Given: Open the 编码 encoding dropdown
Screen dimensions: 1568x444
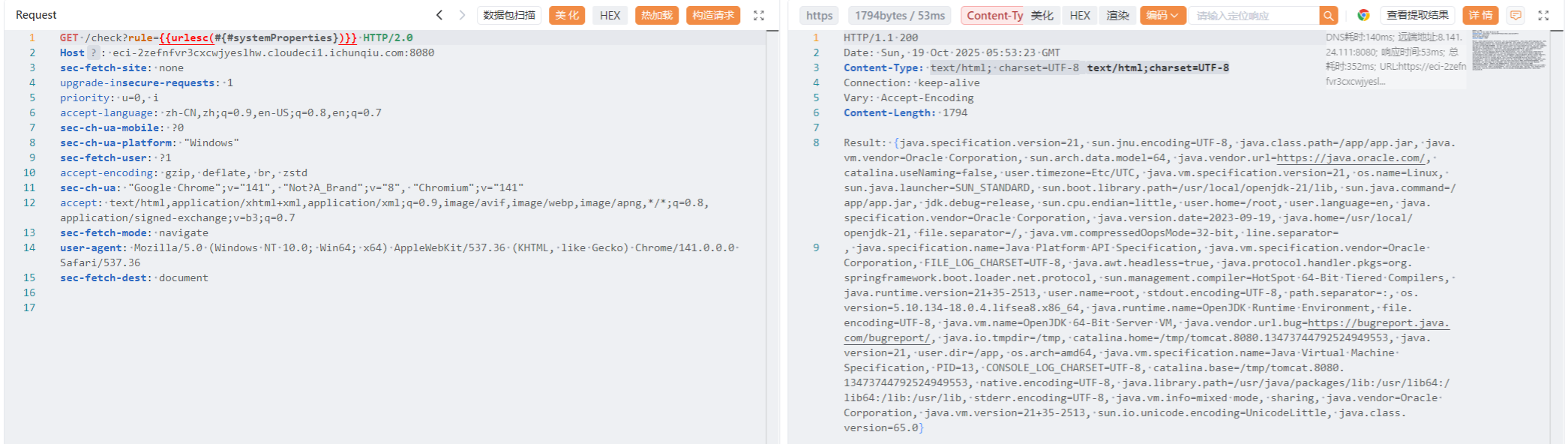Looking at the screenshot, I should tap(1162, 15).
